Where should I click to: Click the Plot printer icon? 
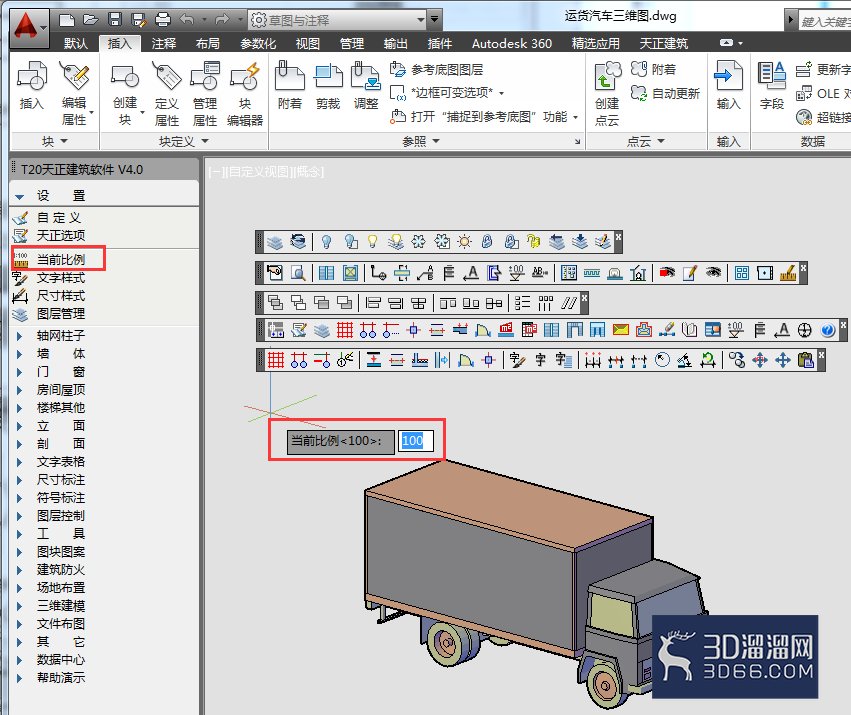[163, 21]
